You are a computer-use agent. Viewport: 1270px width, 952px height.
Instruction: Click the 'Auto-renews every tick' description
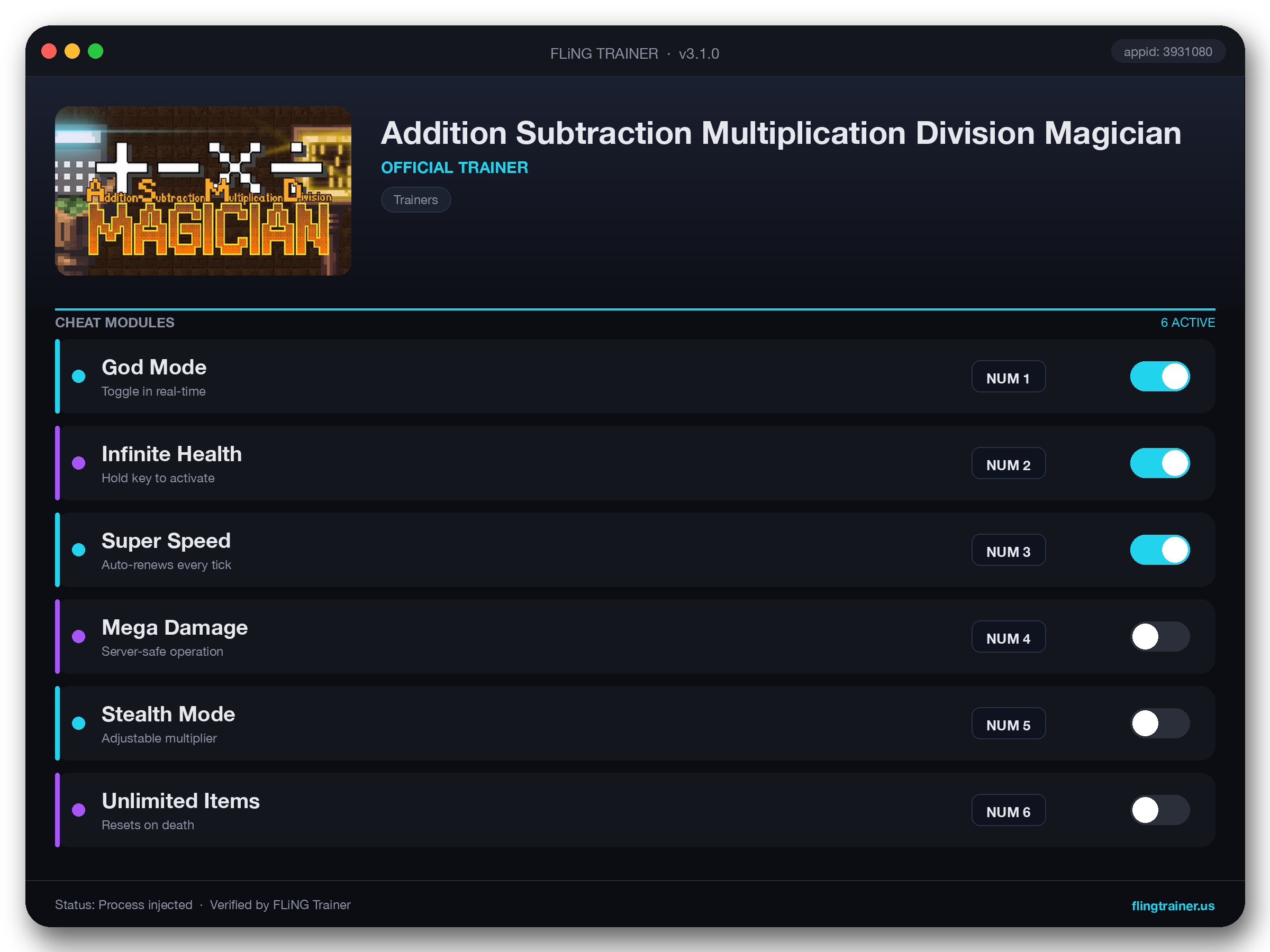click(167, 565)
